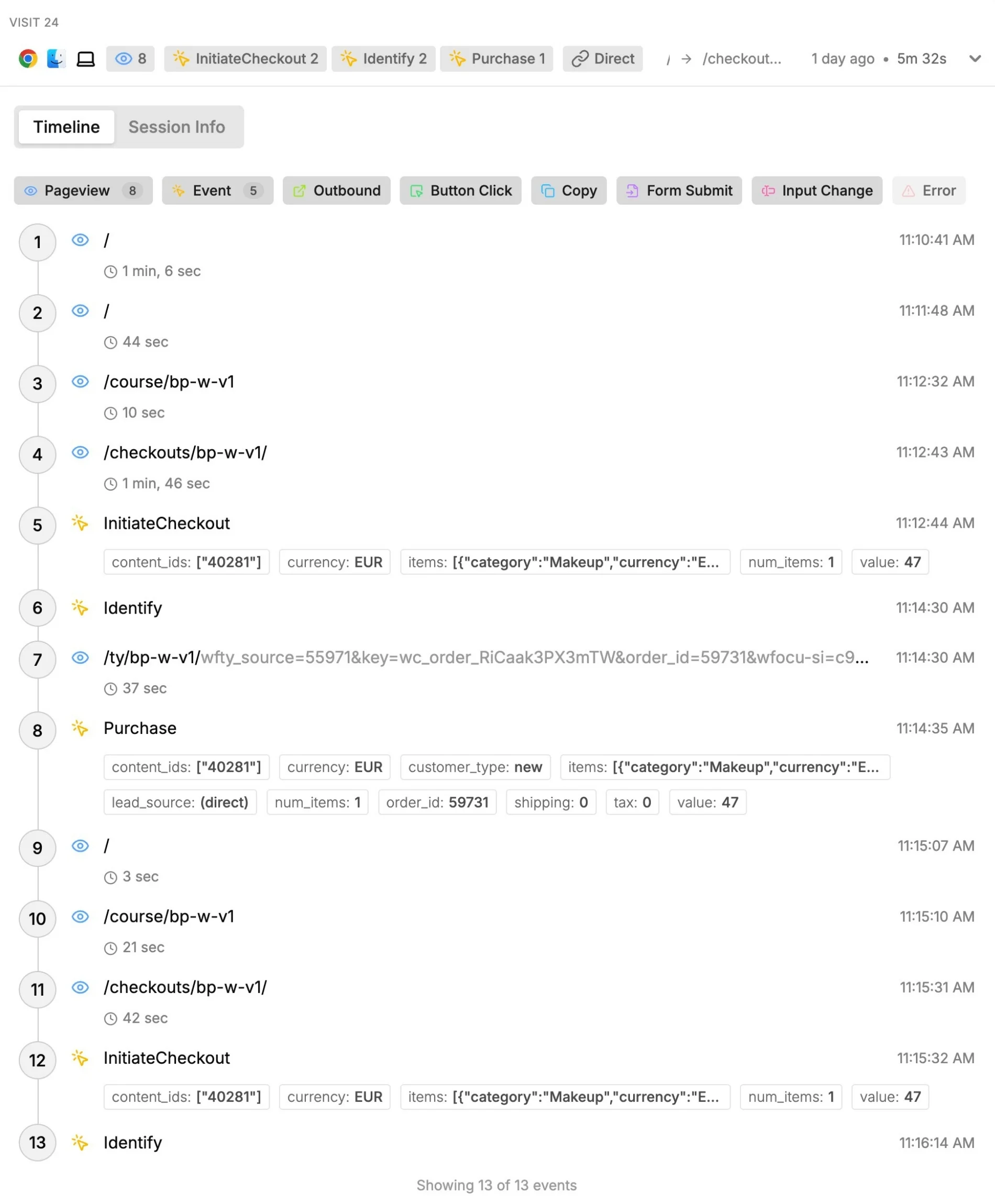Click the eye icon on row 9

click(x=80, y=845)
